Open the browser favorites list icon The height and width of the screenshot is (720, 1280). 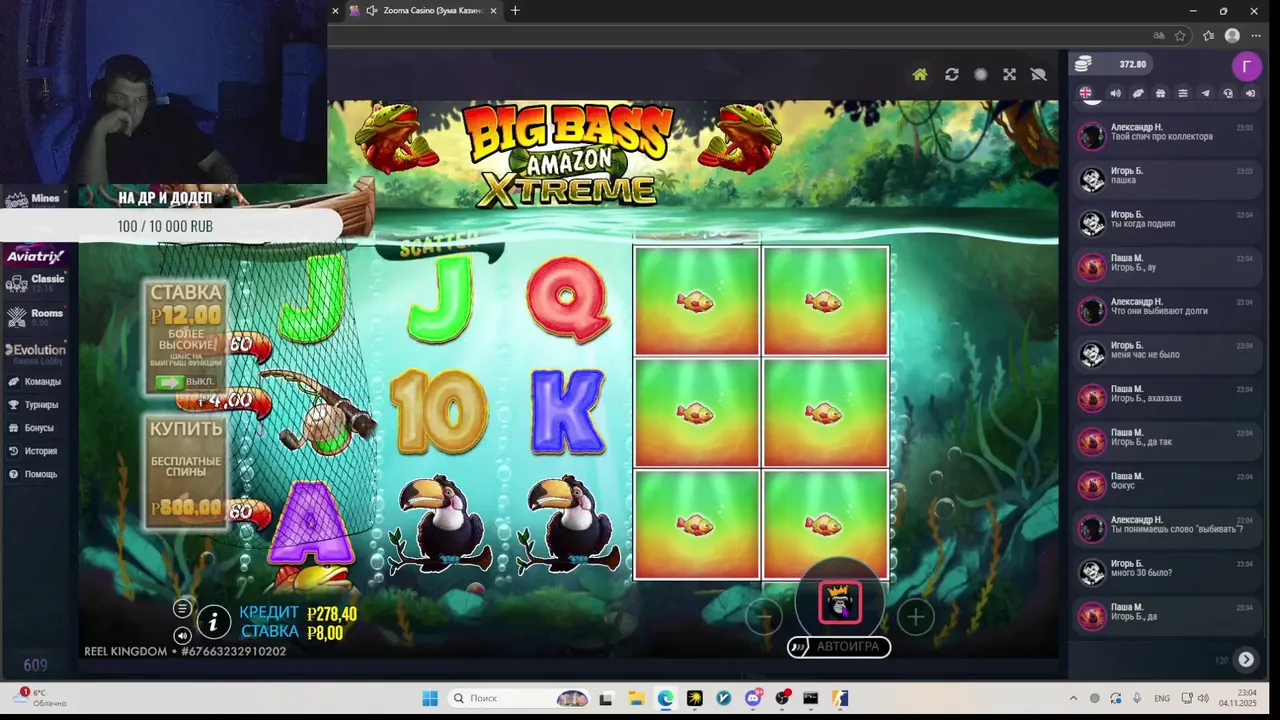1208,36
